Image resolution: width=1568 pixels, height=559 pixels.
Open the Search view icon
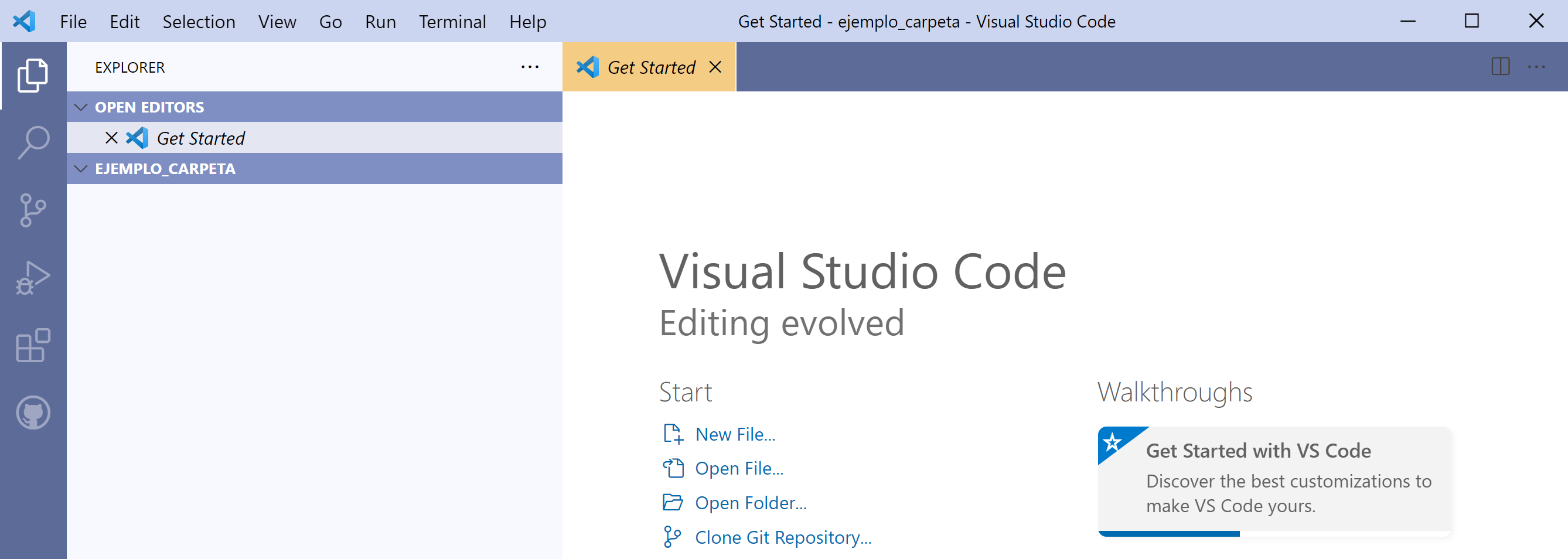tap(33, 142)
